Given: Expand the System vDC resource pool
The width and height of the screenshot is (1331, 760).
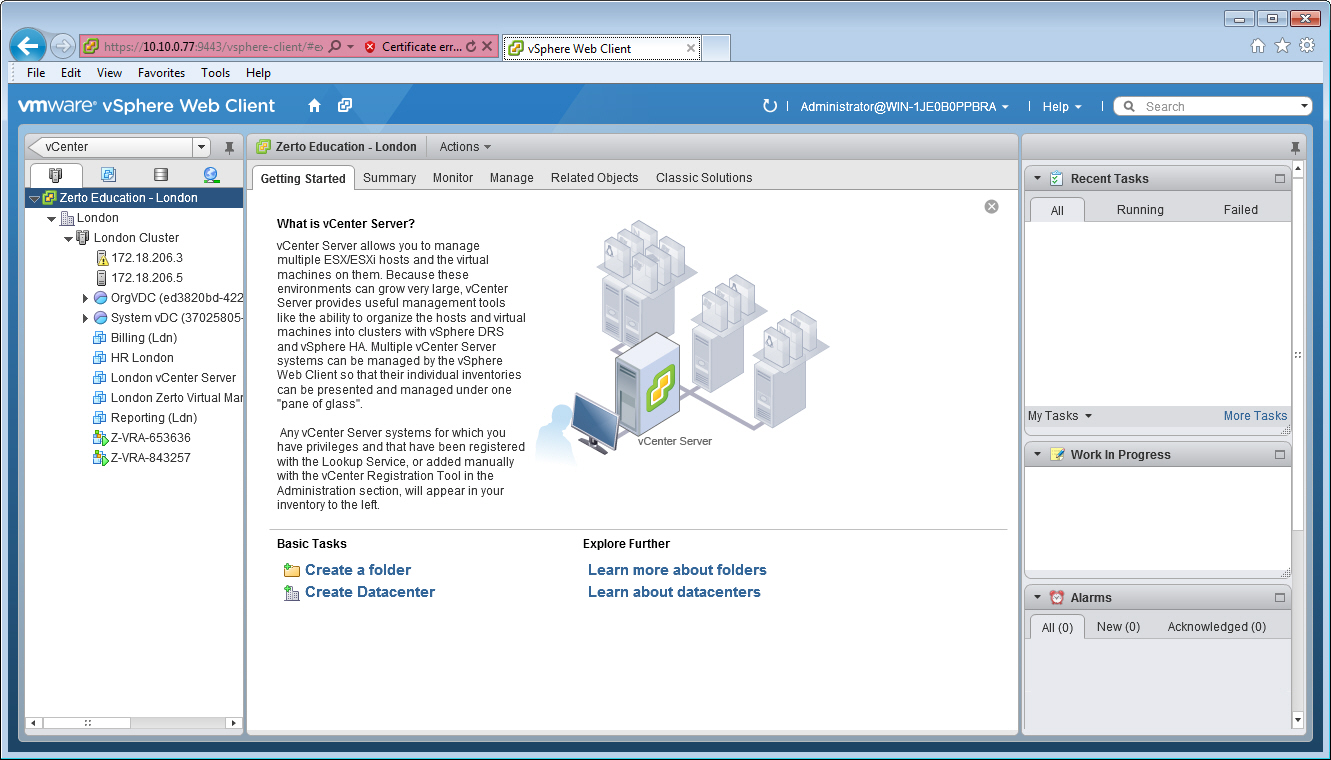Looking at the screenshot, I should tap(85, 318).
